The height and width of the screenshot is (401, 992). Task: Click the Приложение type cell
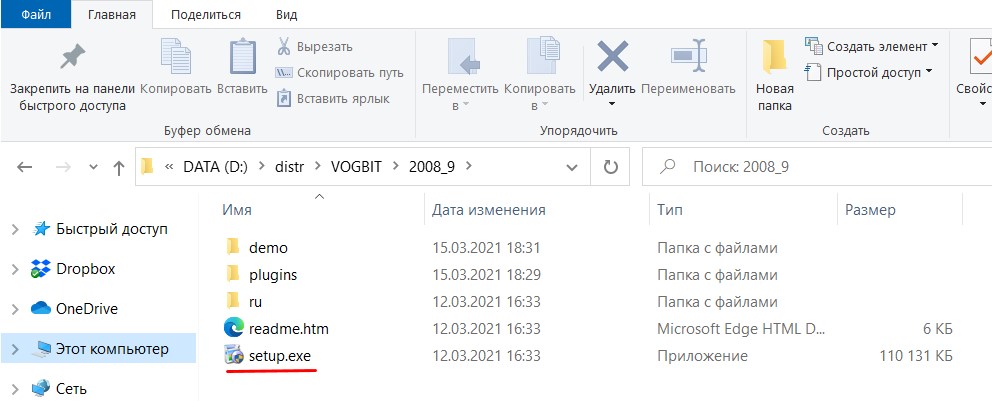pos(702,356)
